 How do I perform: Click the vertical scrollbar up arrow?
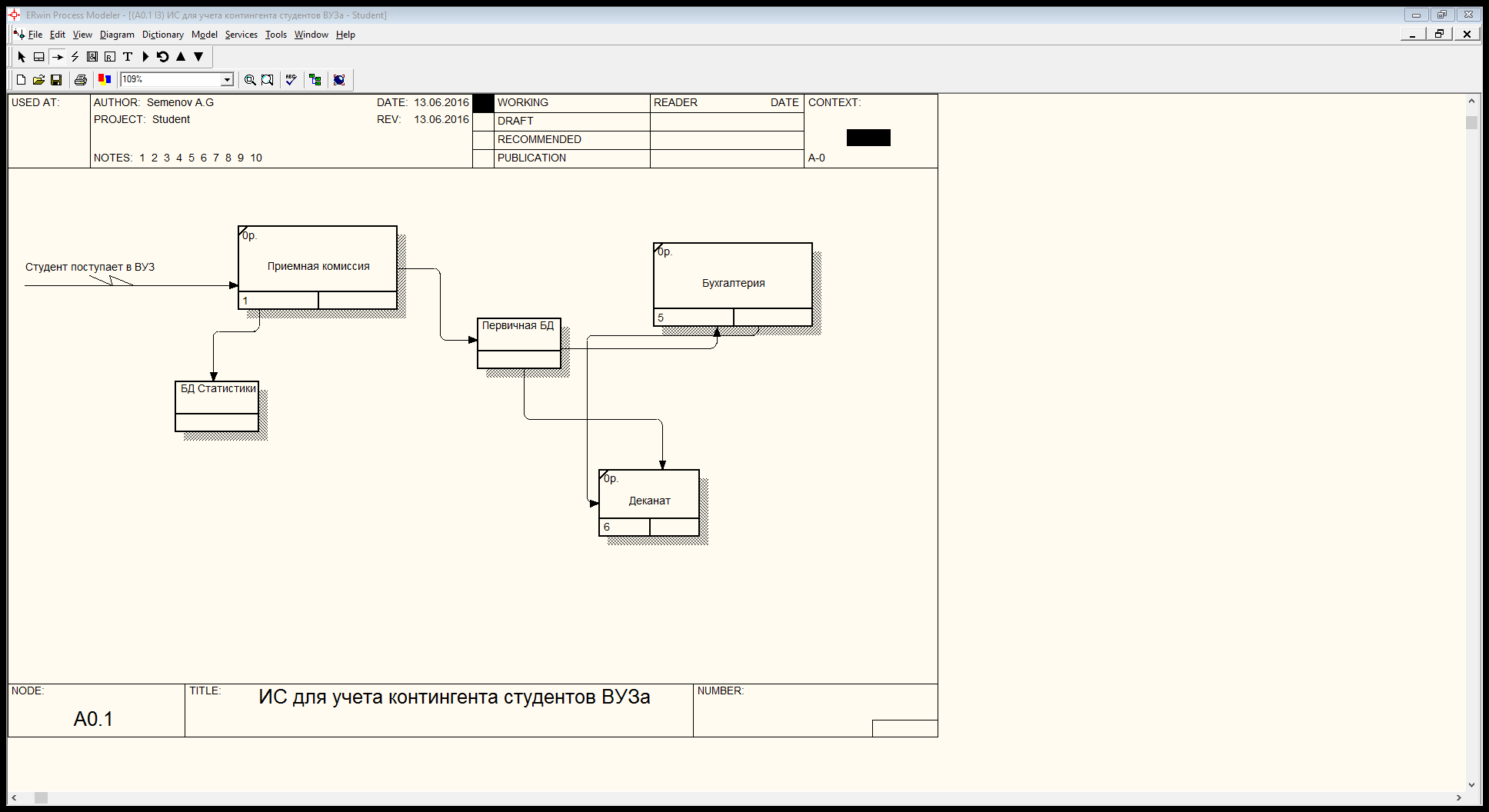point(1471,101)
